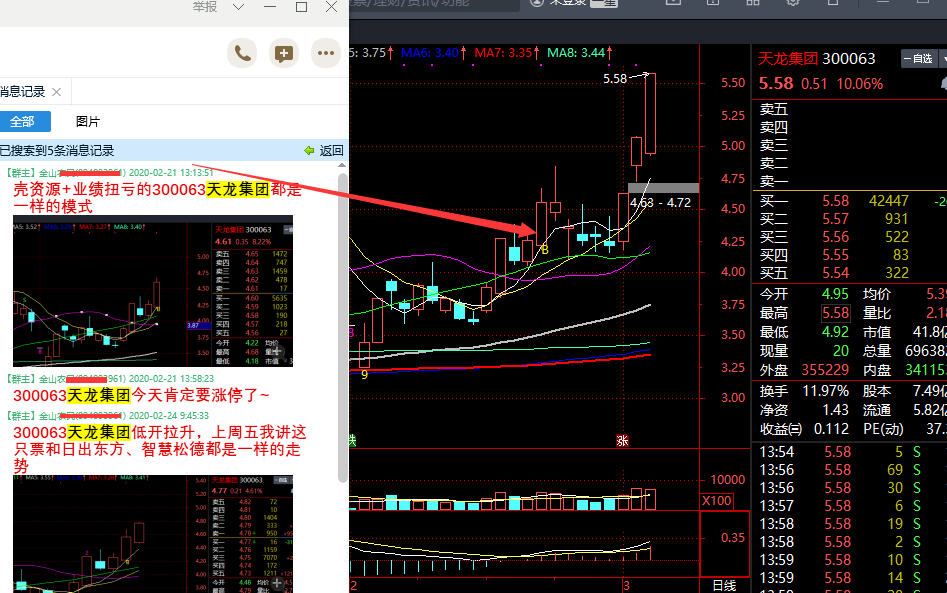This screenshot has height=593, width=947.
Task: Select the 买四 bid price 5.55
Action: (x=835, y=255)
